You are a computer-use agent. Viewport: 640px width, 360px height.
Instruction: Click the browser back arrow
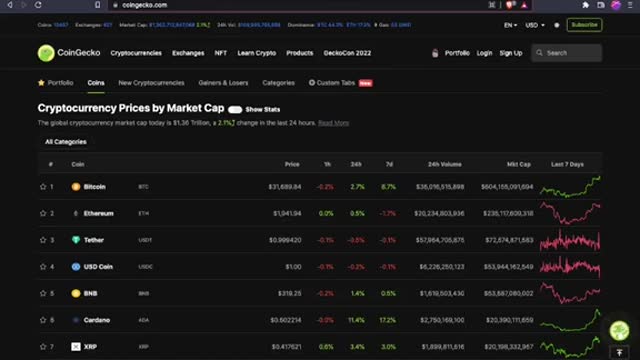click(x=10, y=5)
